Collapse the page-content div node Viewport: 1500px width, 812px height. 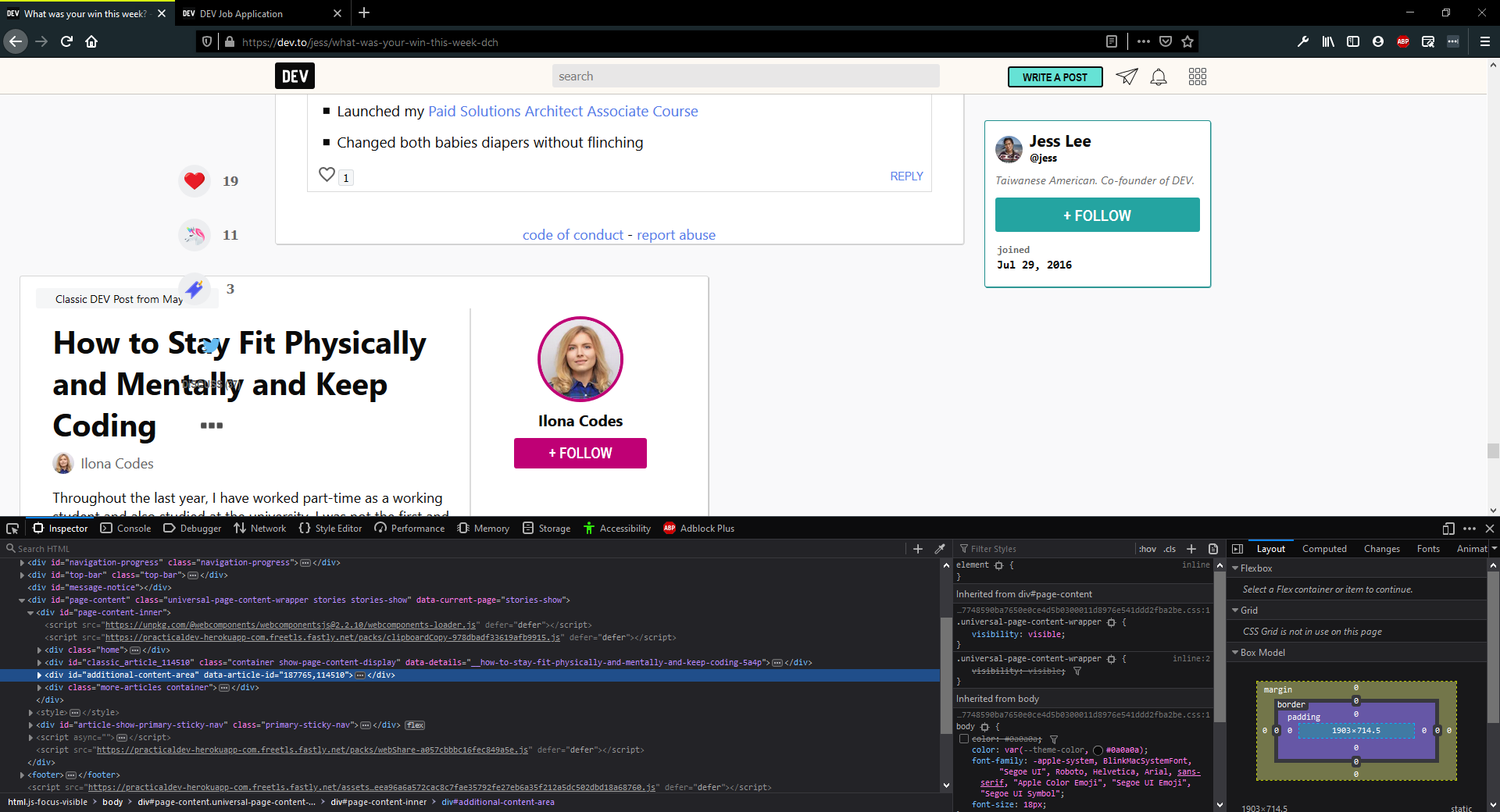tap(22, 600)
